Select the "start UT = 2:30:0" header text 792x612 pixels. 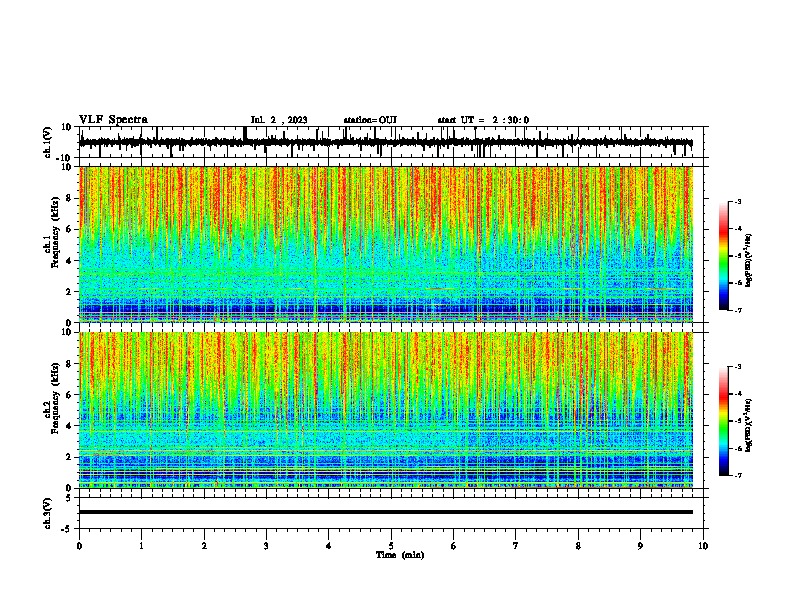(483, 120)
